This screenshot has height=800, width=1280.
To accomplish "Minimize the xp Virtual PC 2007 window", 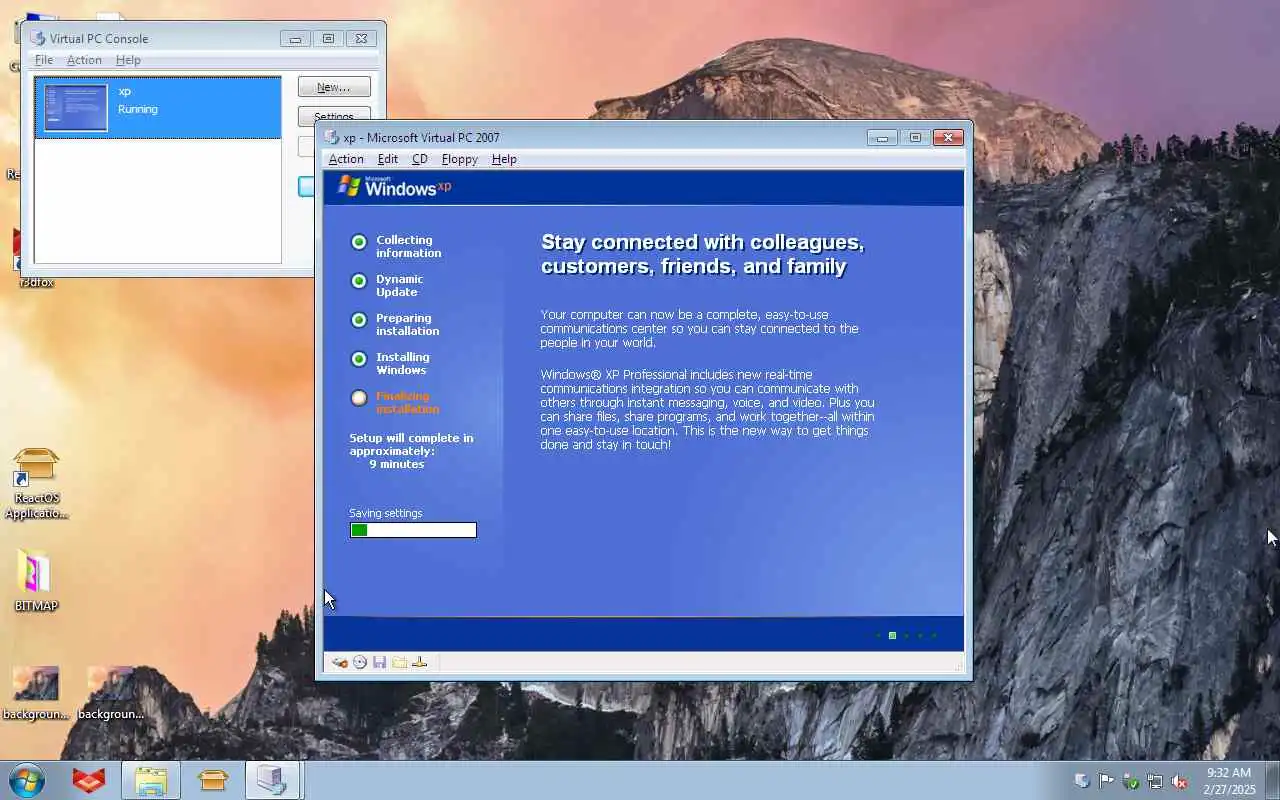I will pyautogui.click(x=882, y=138).
